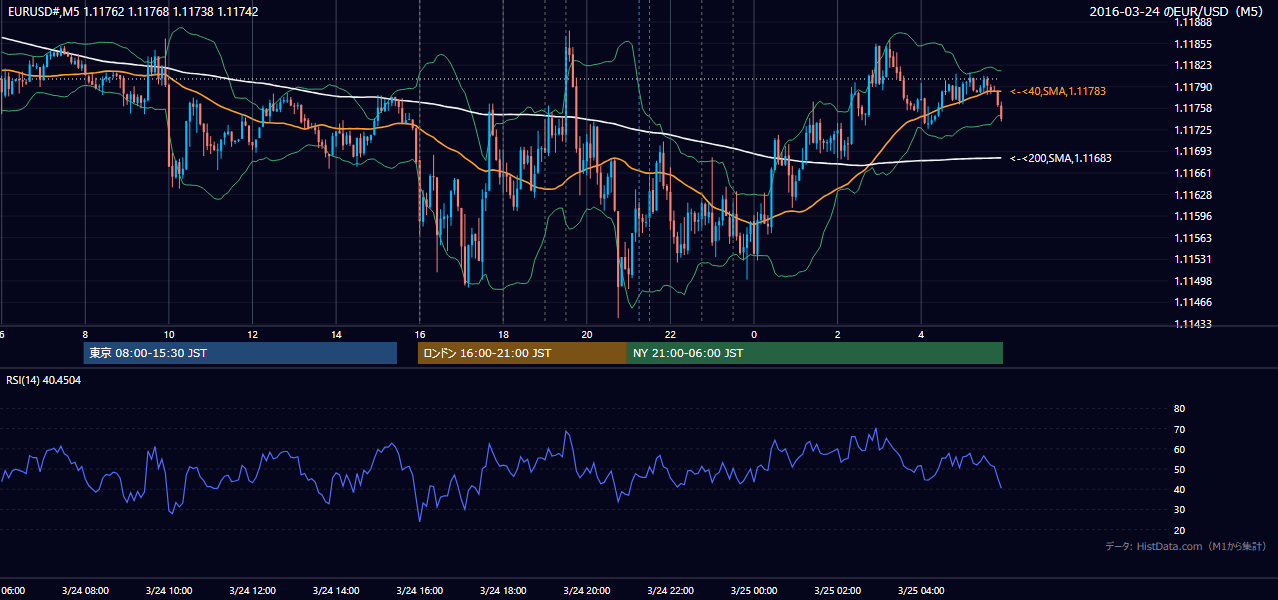This screenshot has height=600, width=1278.
Task: Click price axis value 1.11790
Action: click(1193, 87)
